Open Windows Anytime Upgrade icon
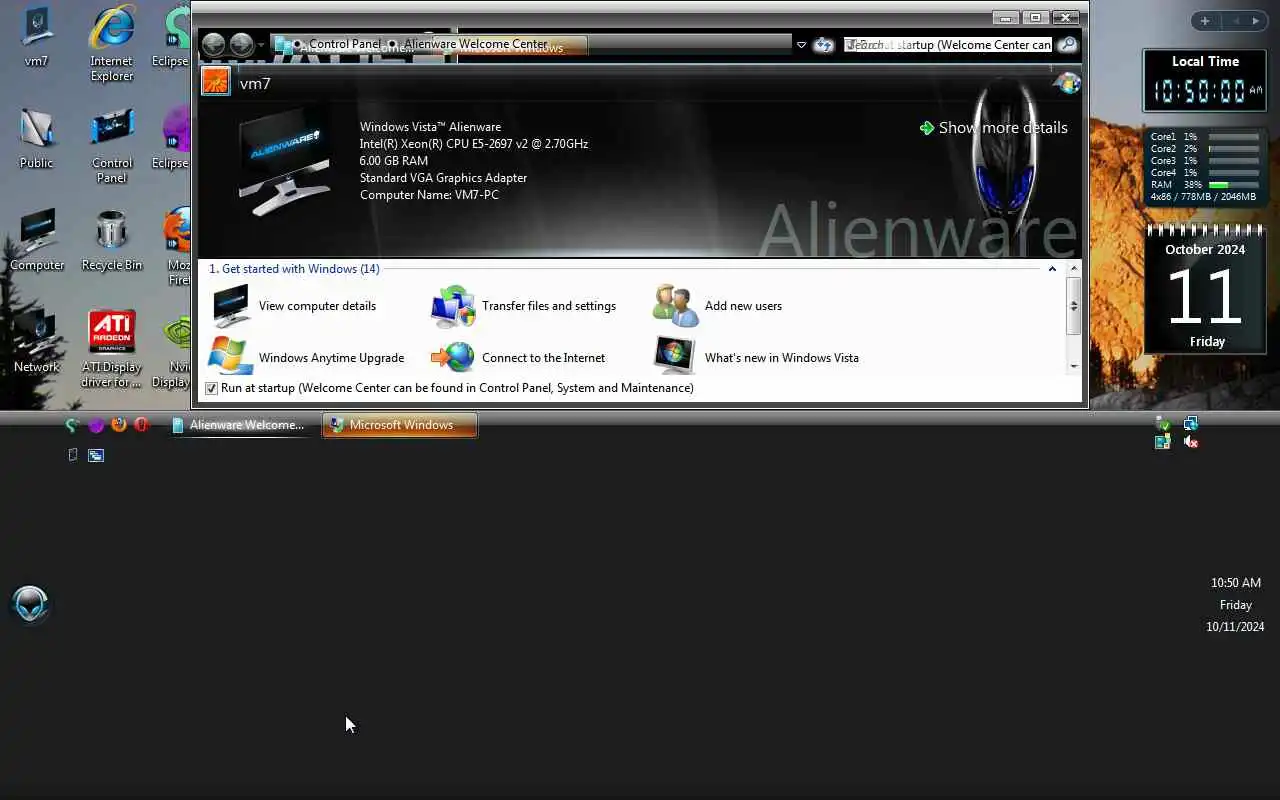This screenshot has width=1280, height=800. [x=230, y=357]
